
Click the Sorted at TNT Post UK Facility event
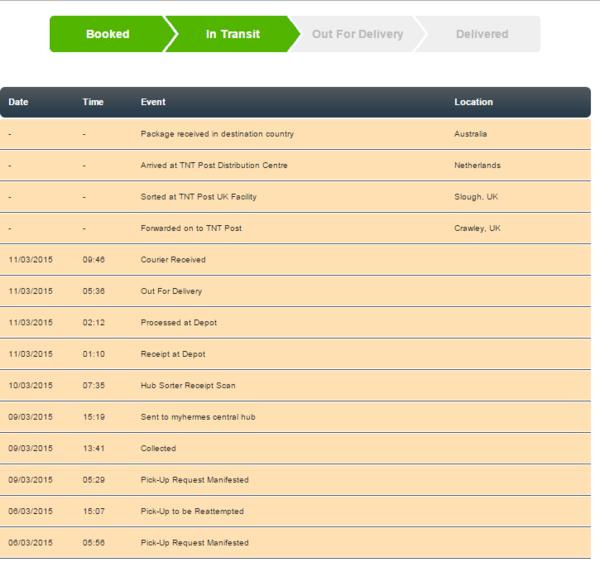click(x=198, y=197)
